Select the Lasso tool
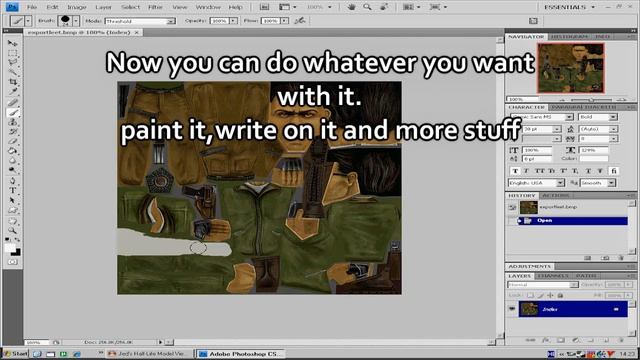The height and width of the screenshot is (360, 640). point(13,62)
